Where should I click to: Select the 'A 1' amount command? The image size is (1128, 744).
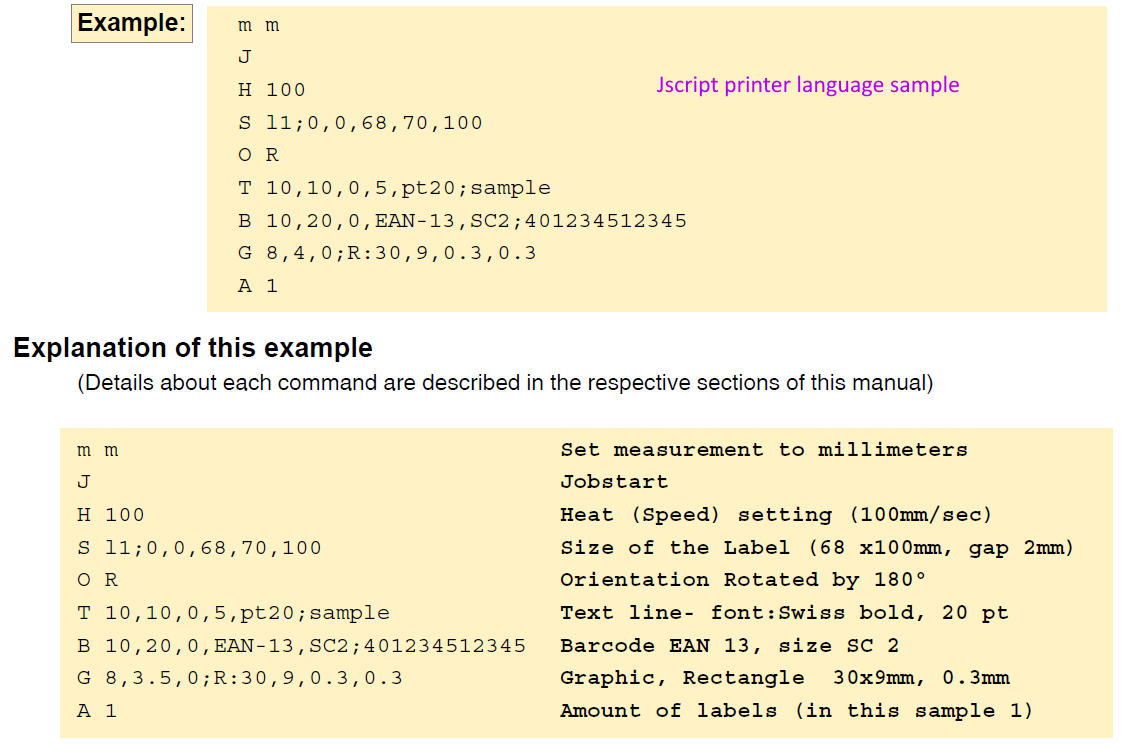tap(255, 285)
